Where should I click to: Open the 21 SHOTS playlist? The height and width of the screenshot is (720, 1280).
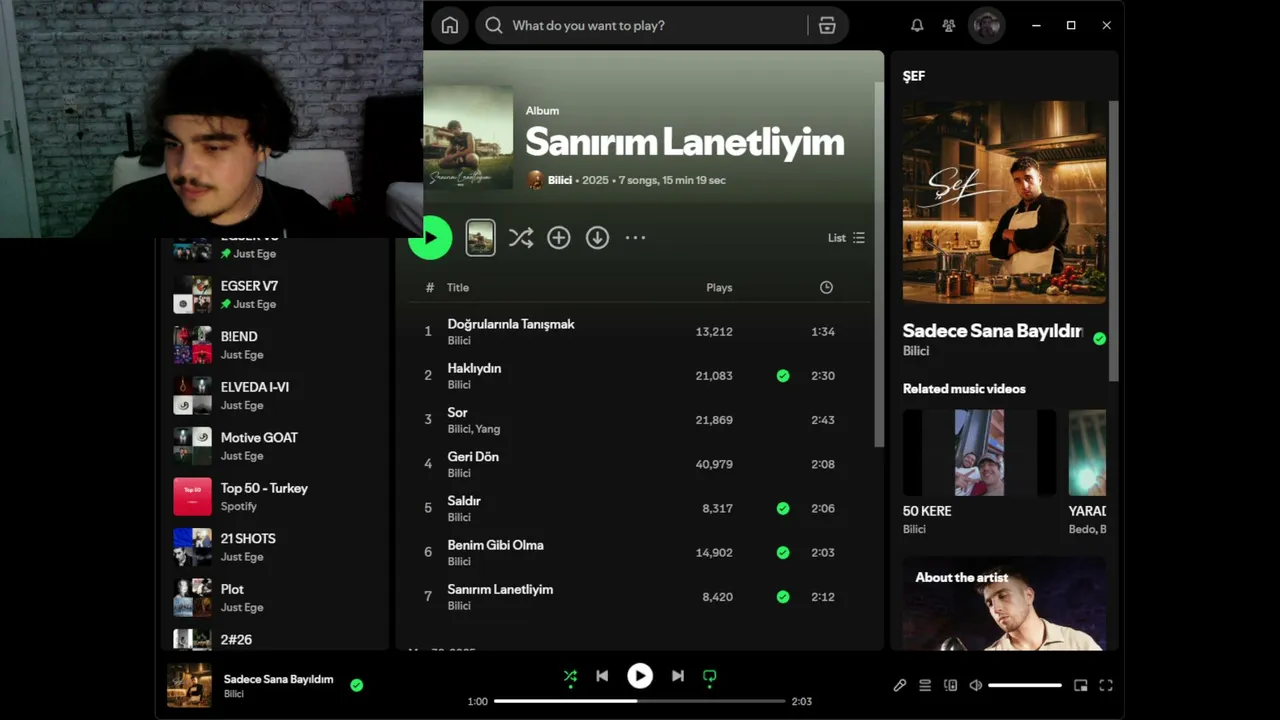275,547
